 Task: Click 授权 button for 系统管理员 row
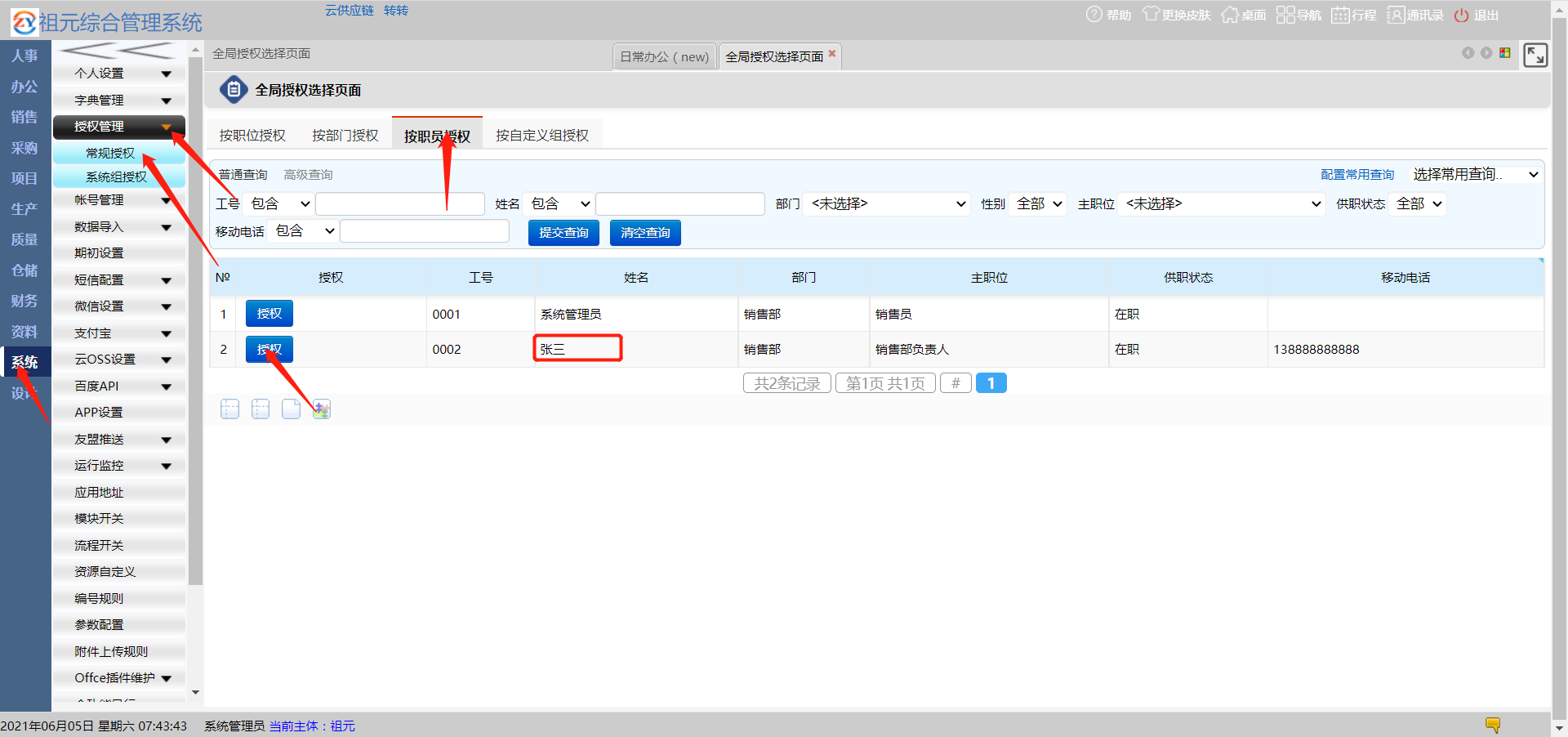coord(269,314)
